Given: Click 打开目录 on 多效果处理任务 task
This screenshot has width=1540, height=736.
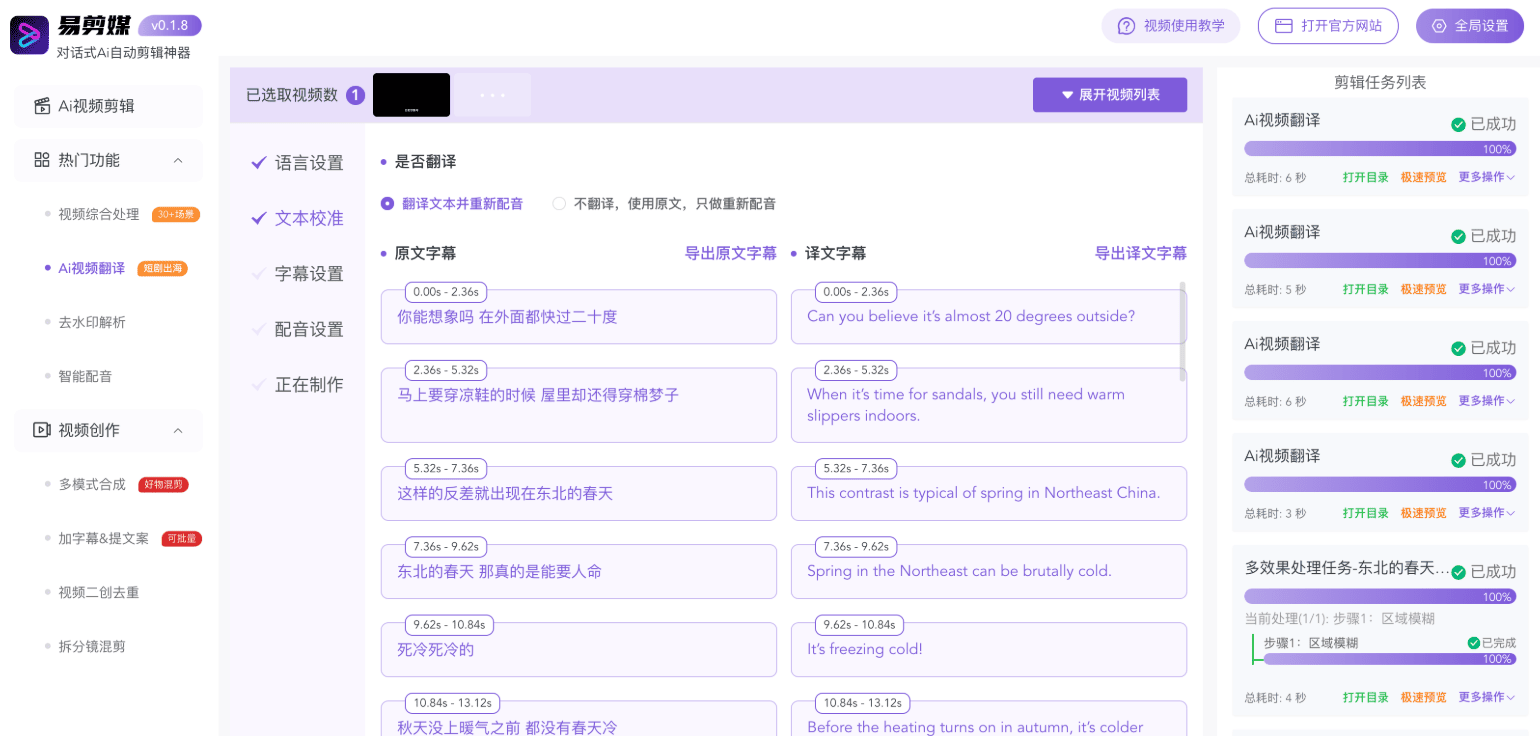Looking at the screenshot, I should click(x=1366, y=697).
